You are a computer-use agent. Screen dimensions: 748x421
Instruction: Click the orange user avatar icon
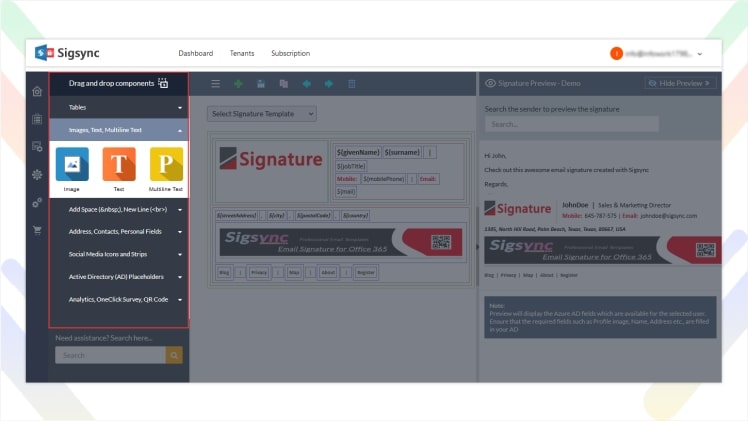[x=616, y=53]
